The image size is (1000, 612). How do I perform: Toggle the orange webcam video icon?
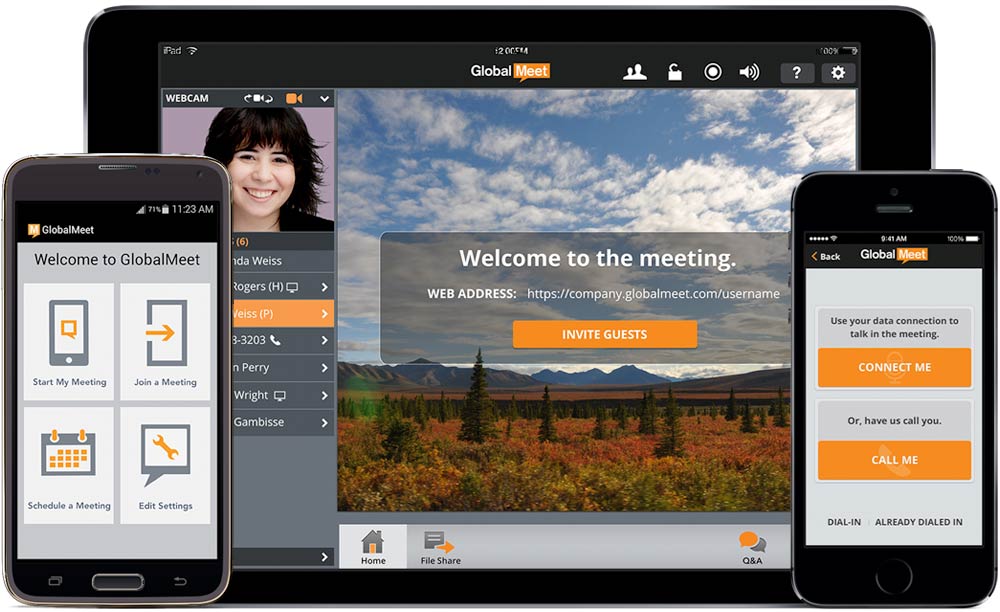294,98
